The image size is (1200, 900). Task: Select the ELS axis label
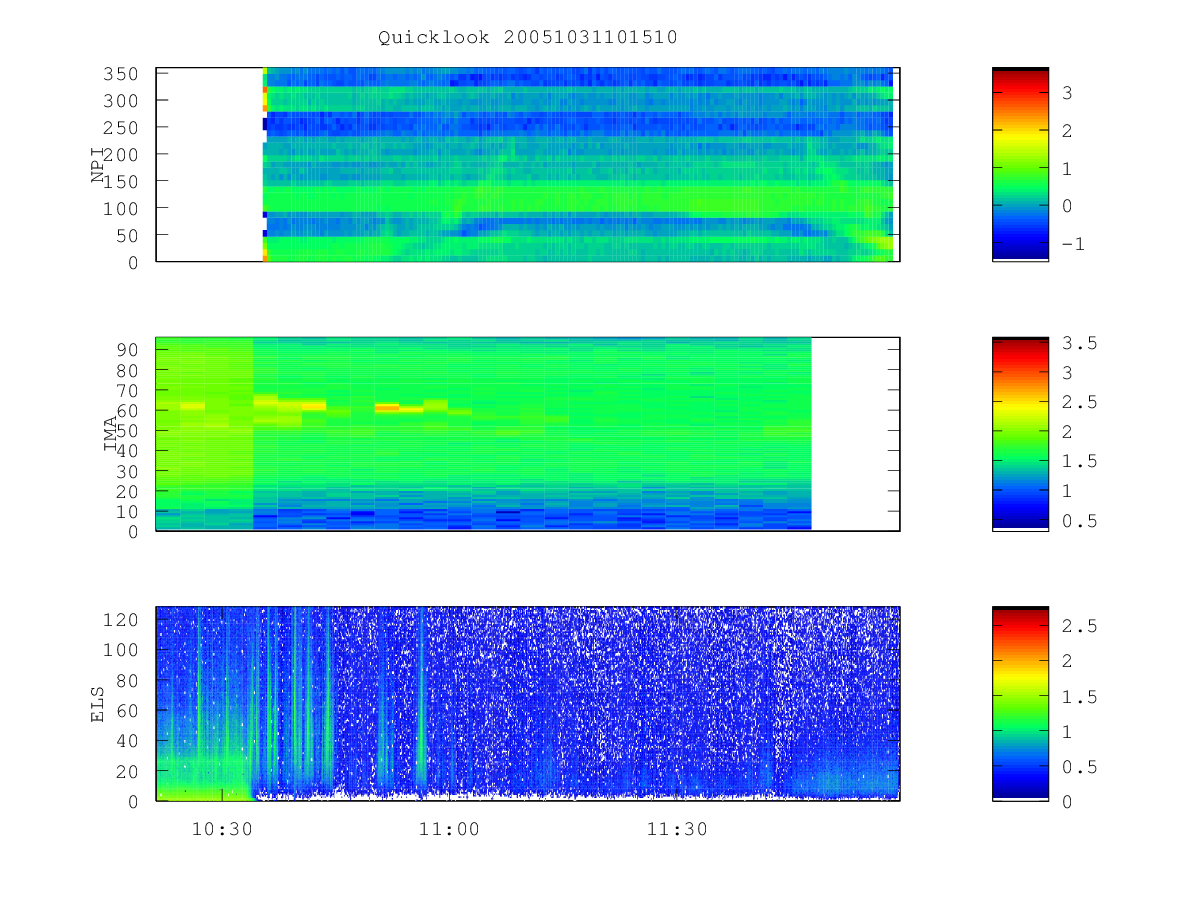pos(98,704)
